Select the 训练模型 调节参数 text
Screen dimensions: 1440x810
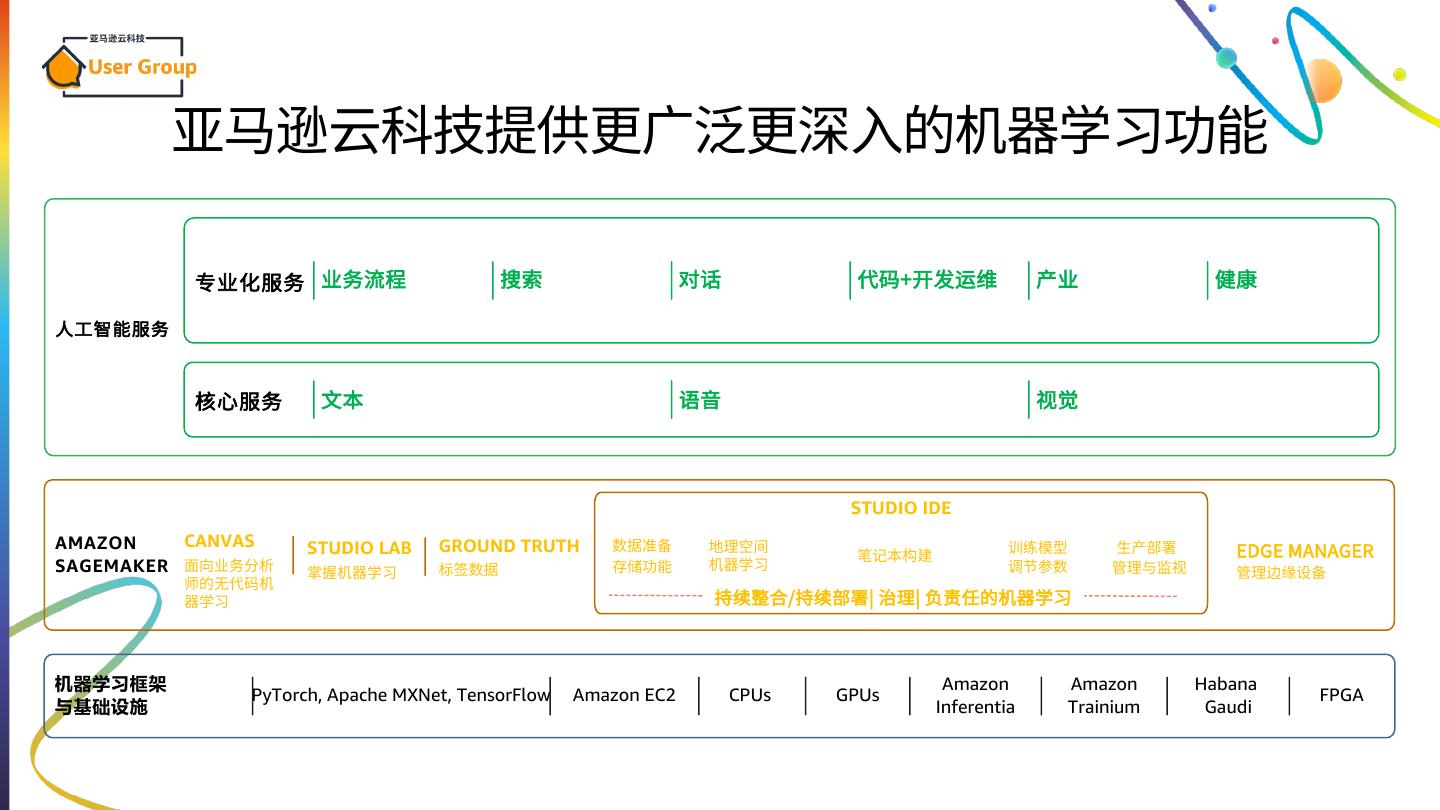click(x=1038, y=557)
